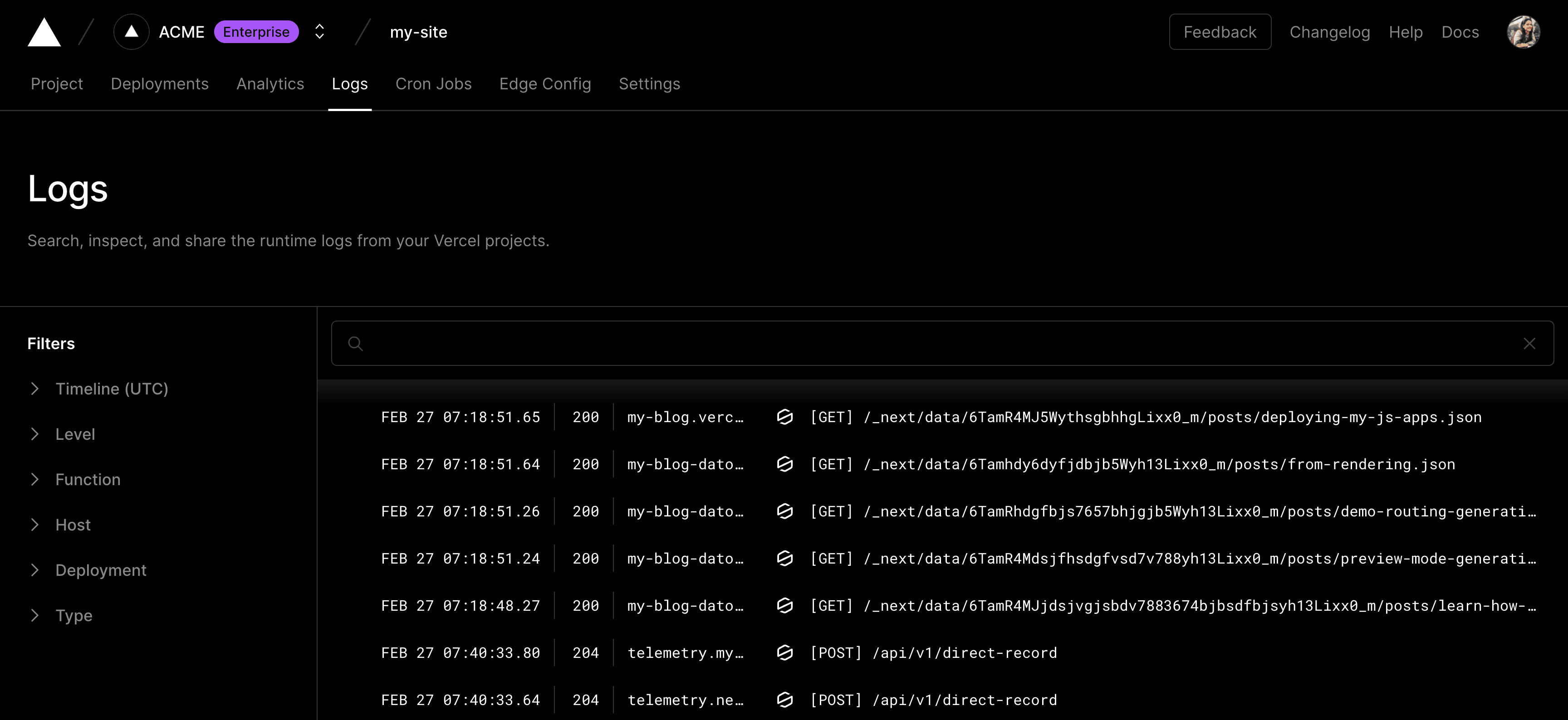Click your profile avatar in the top right
This screenshot has height=720, width=1568.
(x=1523, y=32)
